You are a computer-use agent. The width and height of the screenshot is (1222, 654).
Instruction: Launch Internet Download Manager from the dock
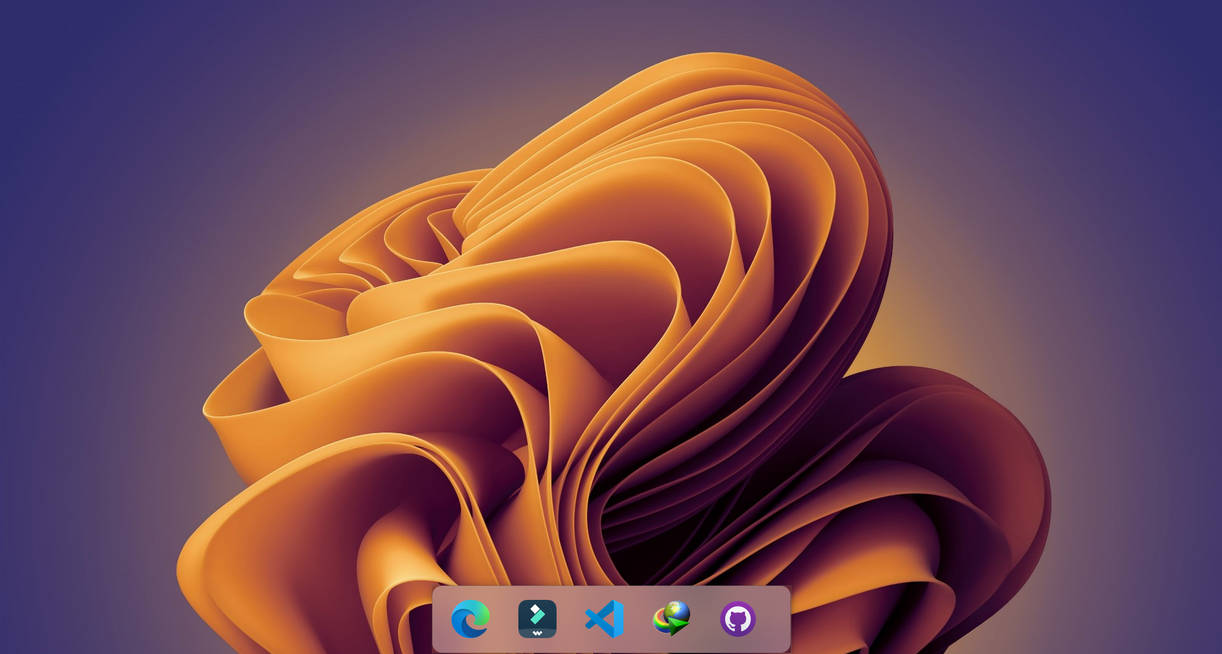[671, 619]
